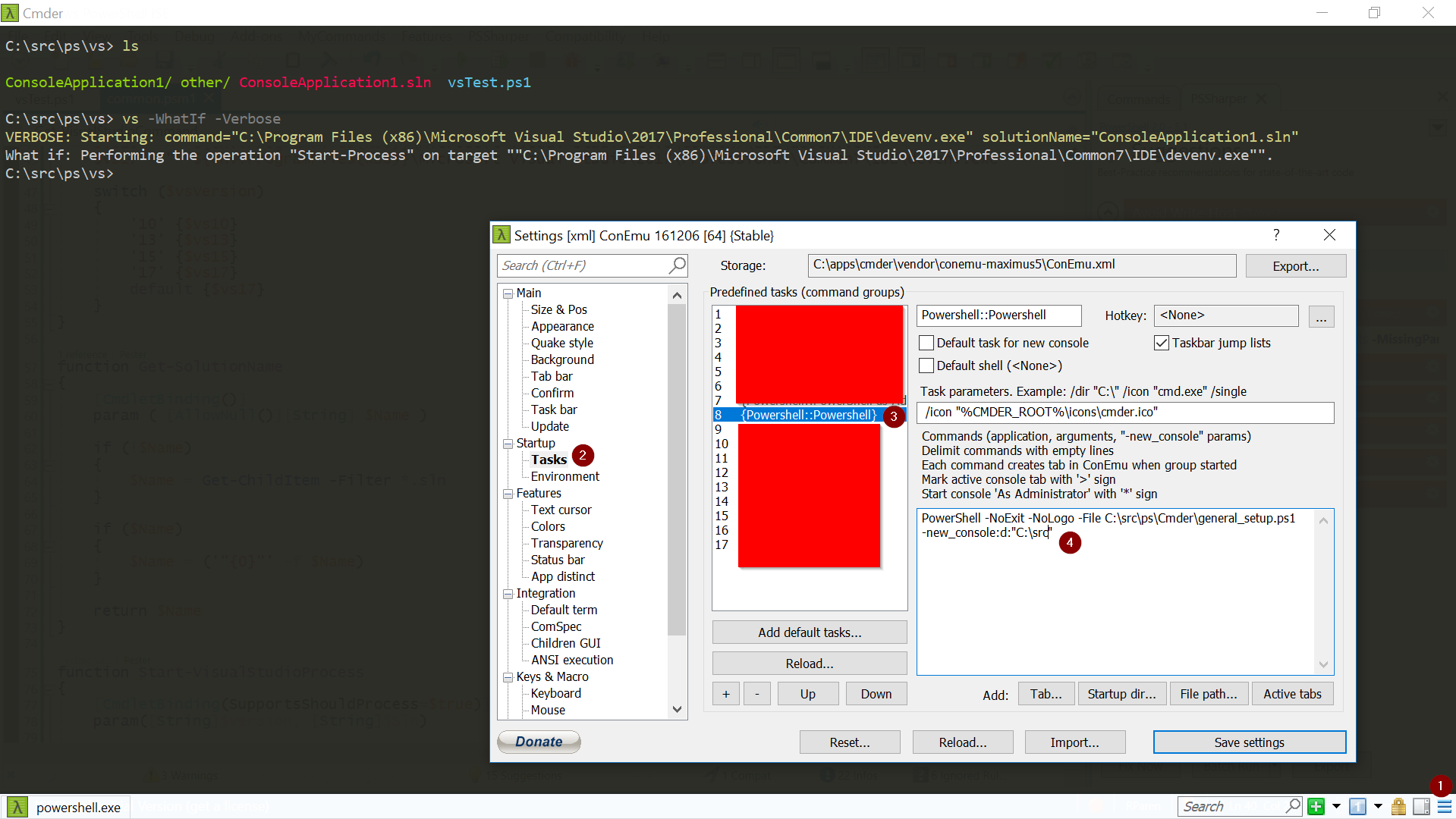Click Reload... next to Reset

(963, 742)
